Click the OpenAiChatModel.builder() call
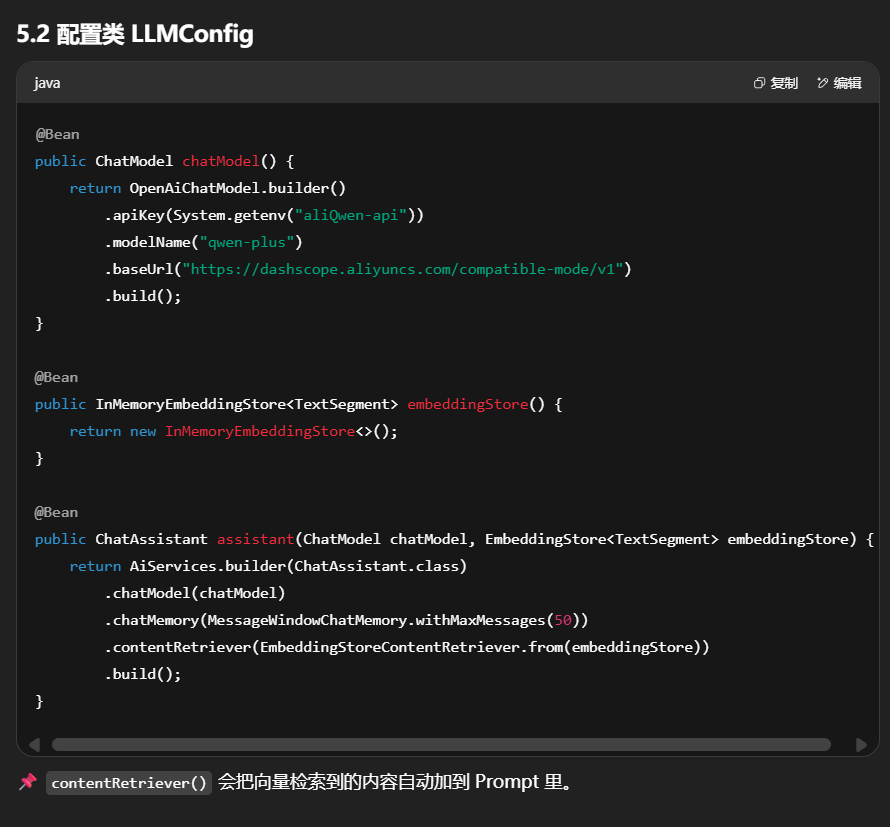This screenshot has height=827, width=890. (237, 188)
